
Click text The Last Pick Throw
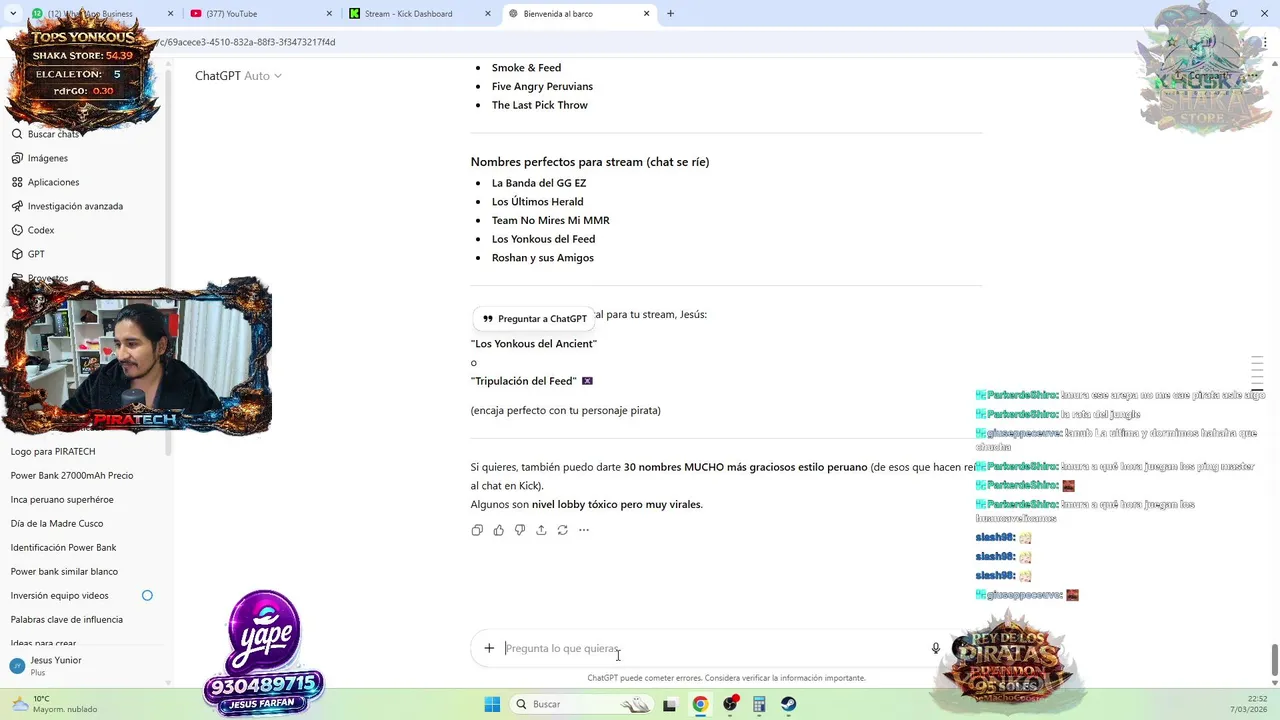(x=540, y=106)
